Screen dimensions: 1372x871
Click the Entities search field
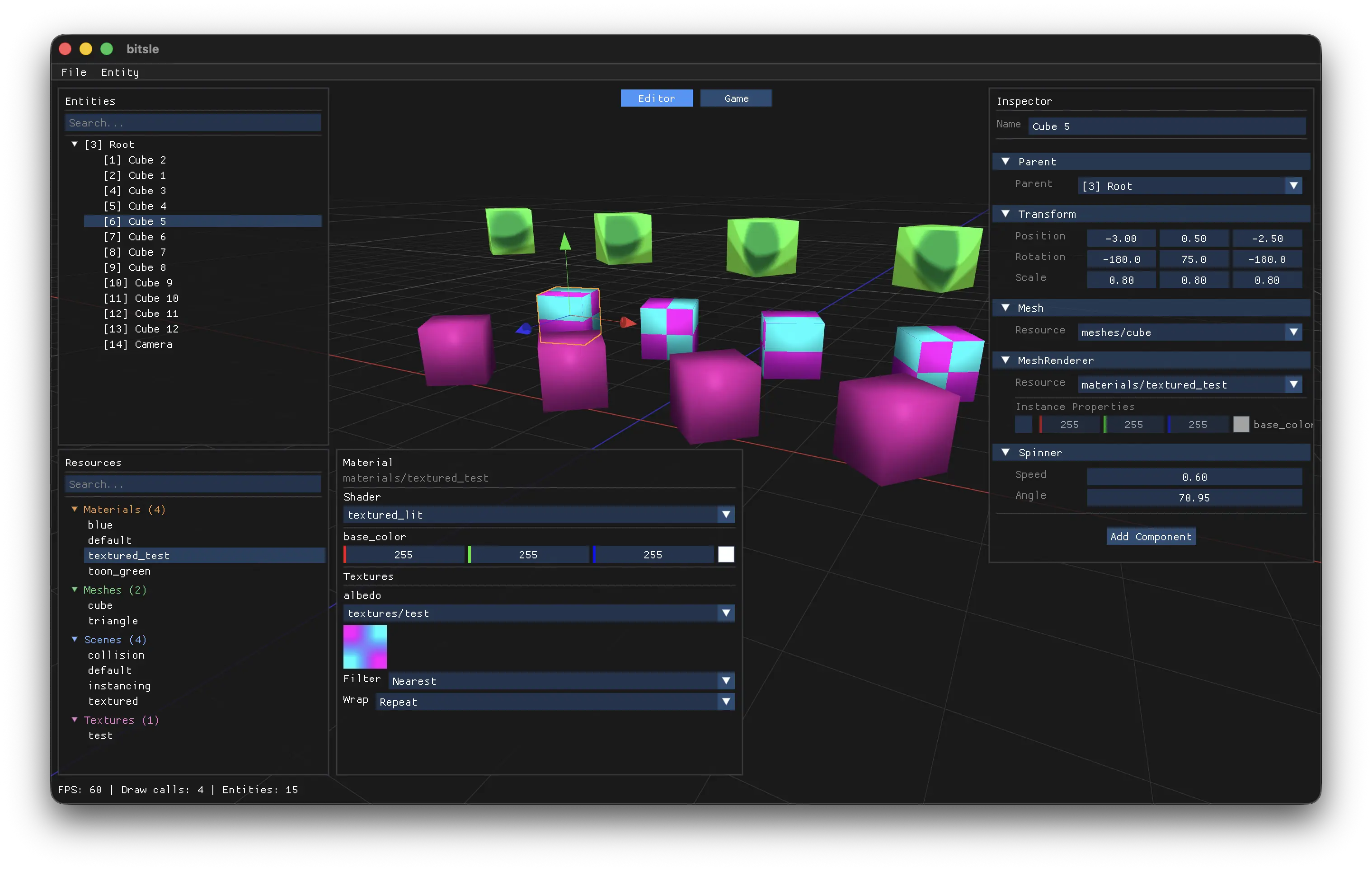193,122
